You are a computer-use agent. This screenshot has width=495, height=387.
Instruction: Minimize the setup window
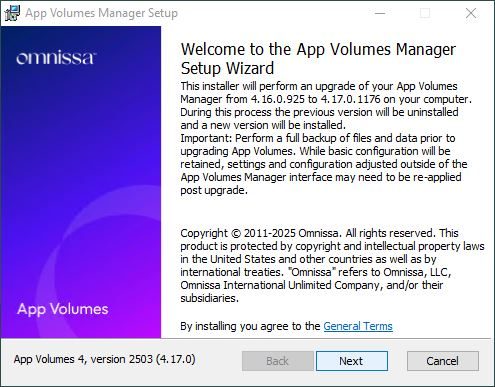[x=380, y=13]
